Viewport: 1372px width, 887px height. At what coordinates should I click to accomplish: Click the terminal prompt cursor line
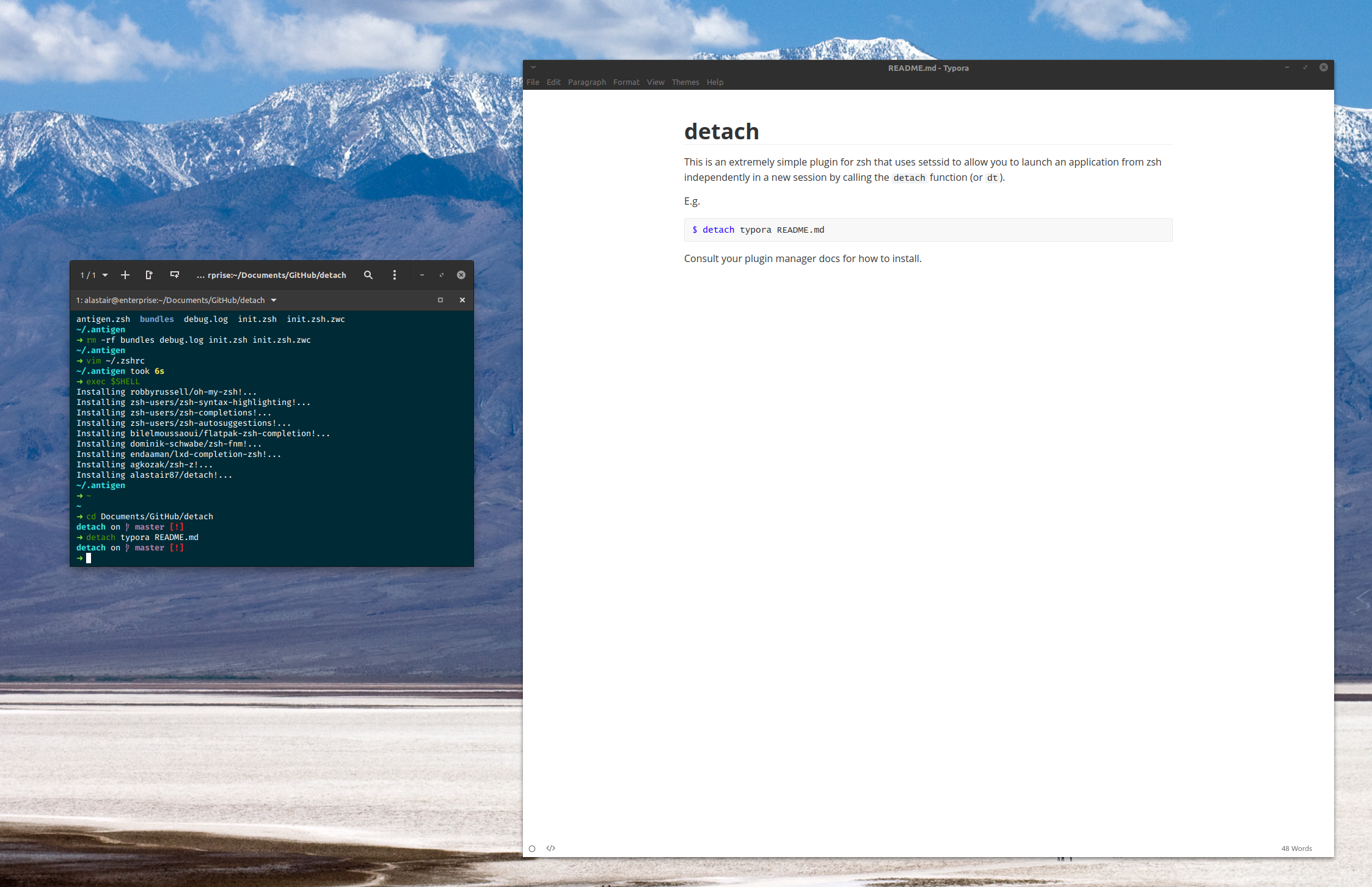point(89,558)
